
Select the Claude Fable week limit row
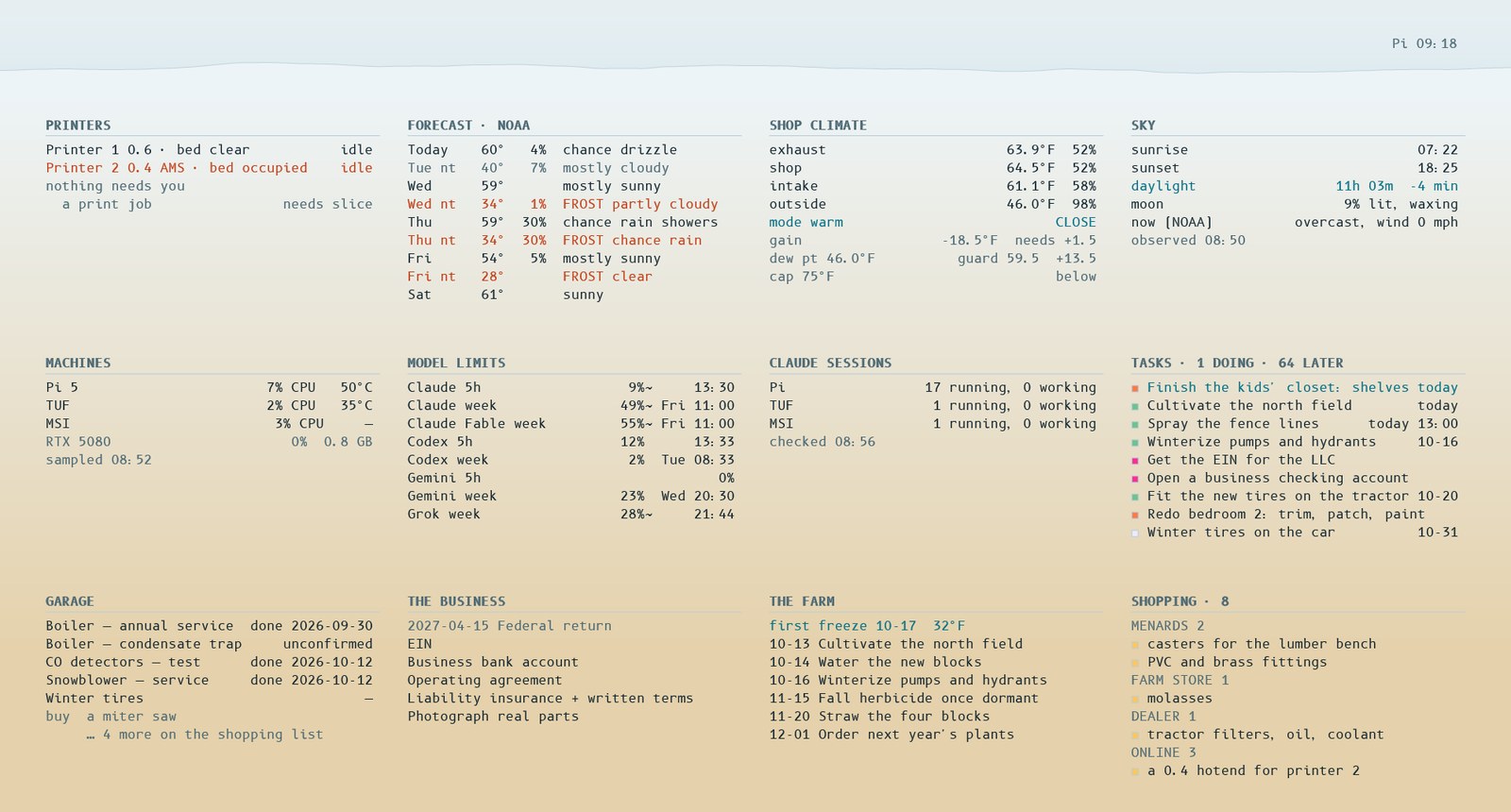570,424
